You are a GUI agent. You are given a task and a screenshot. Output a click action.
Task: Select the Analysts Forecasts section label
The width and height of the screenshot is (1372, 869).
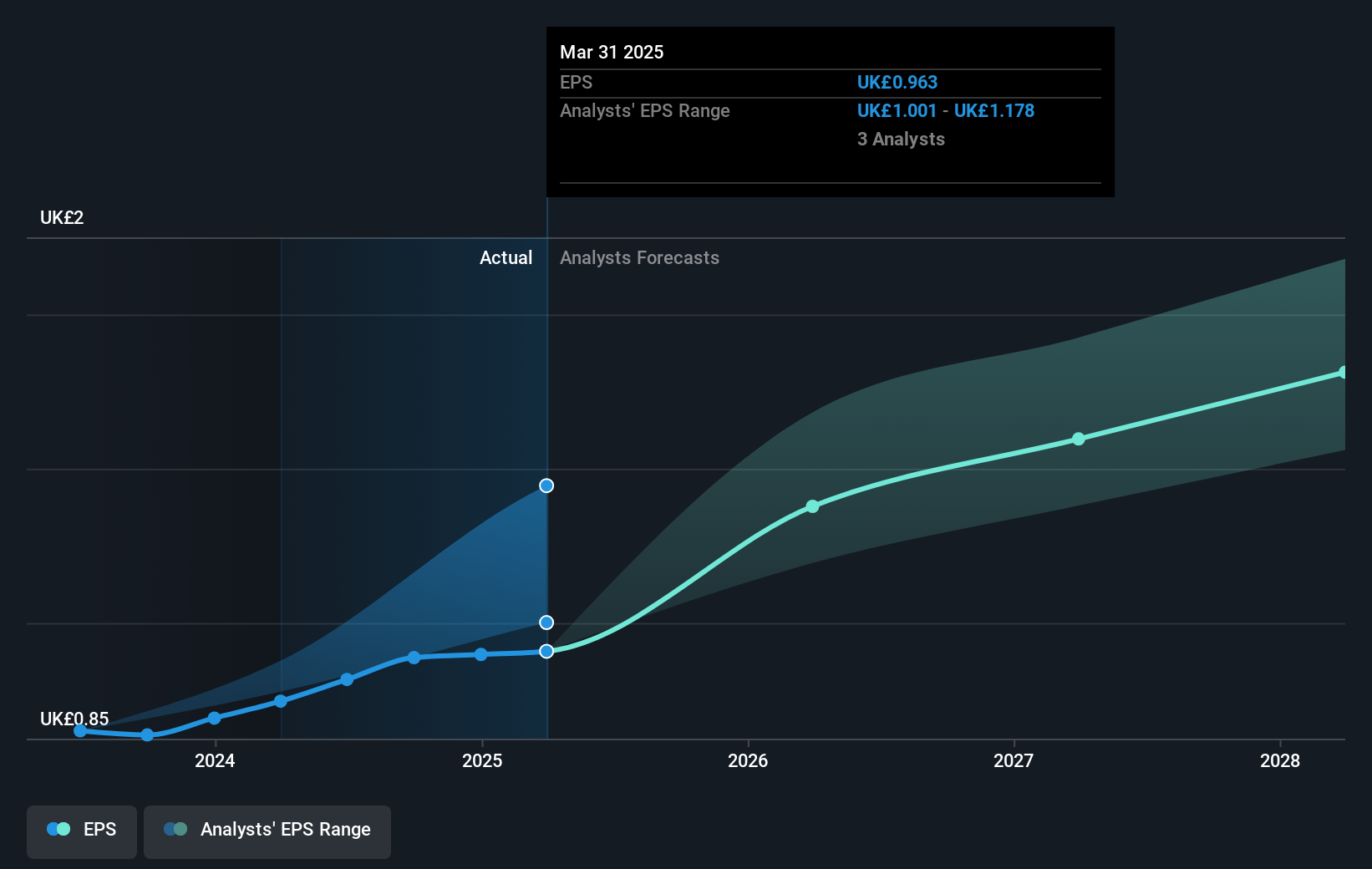[639, 257]
